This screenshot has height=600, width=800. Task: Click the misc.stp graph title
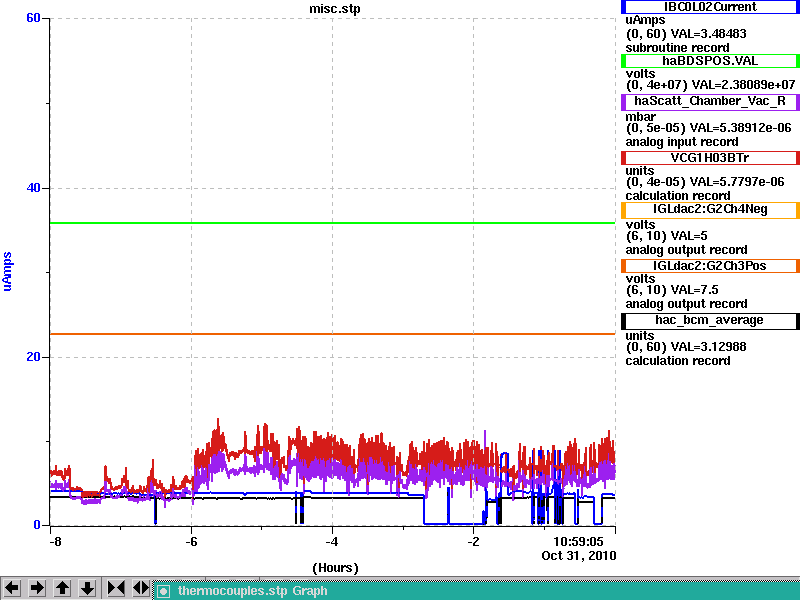tap(335, 9)
